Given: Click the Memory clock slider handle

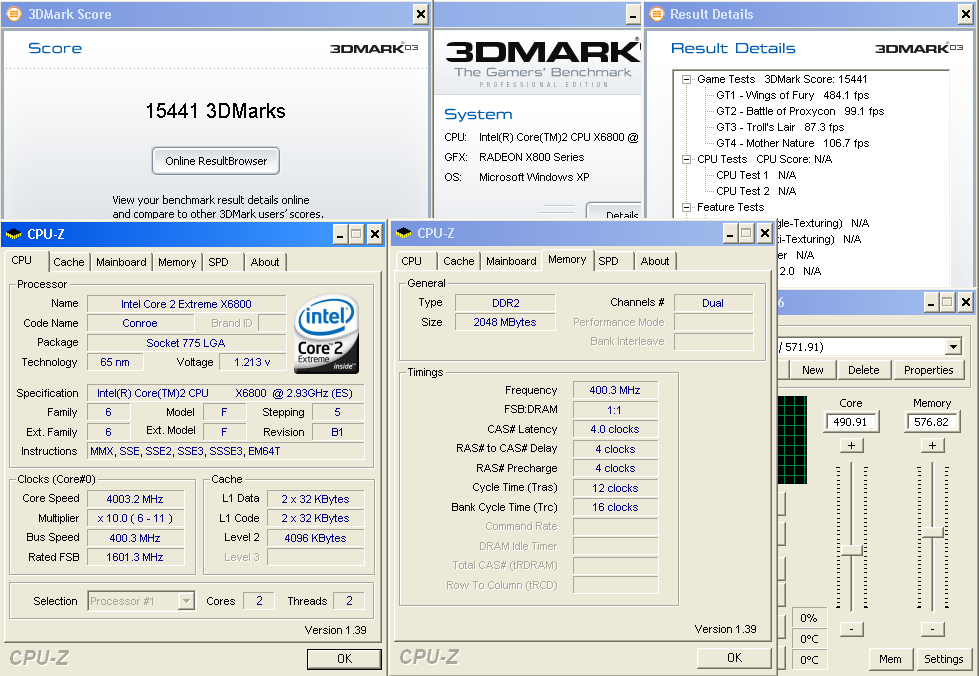Looking at the screenshot, I should point(933,532).
